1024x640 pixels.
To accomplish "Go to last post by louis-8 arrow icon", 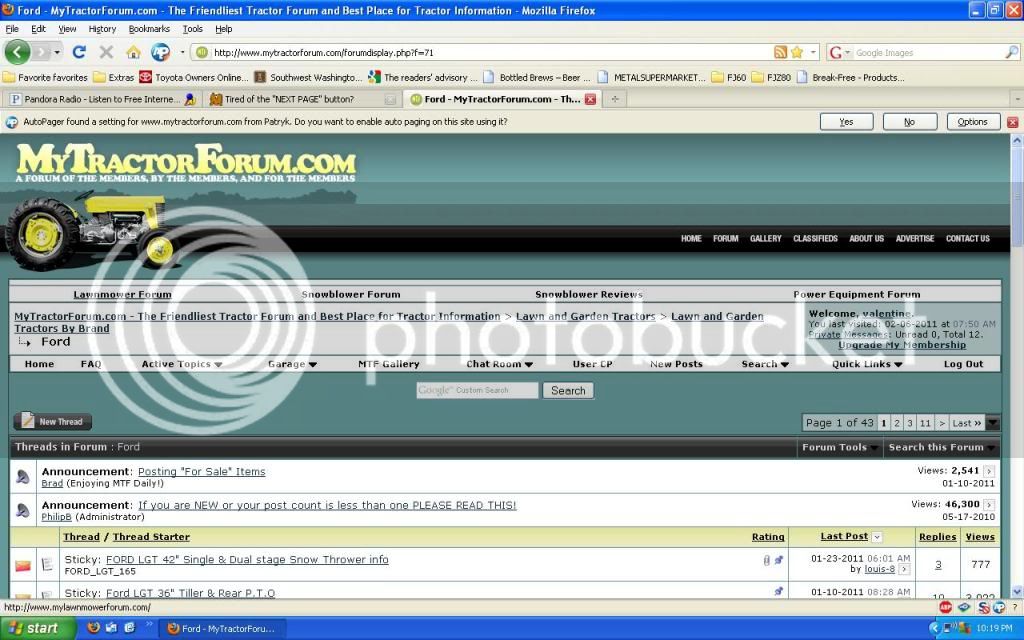I will coord(904,569).
